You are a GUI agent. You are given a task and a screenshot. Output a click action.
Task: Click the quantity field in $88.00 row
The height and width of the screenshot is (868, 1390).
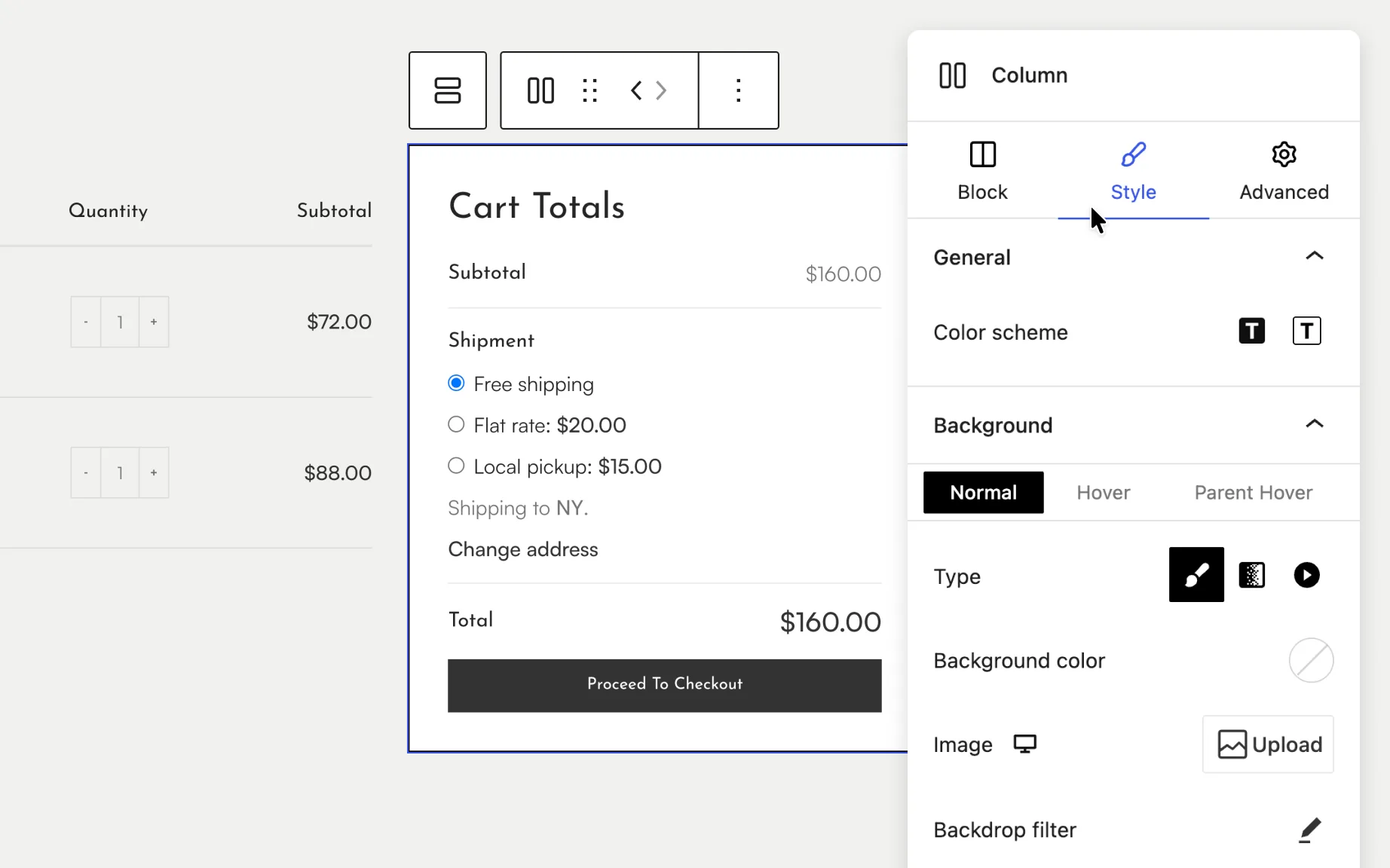coord(120,473)
